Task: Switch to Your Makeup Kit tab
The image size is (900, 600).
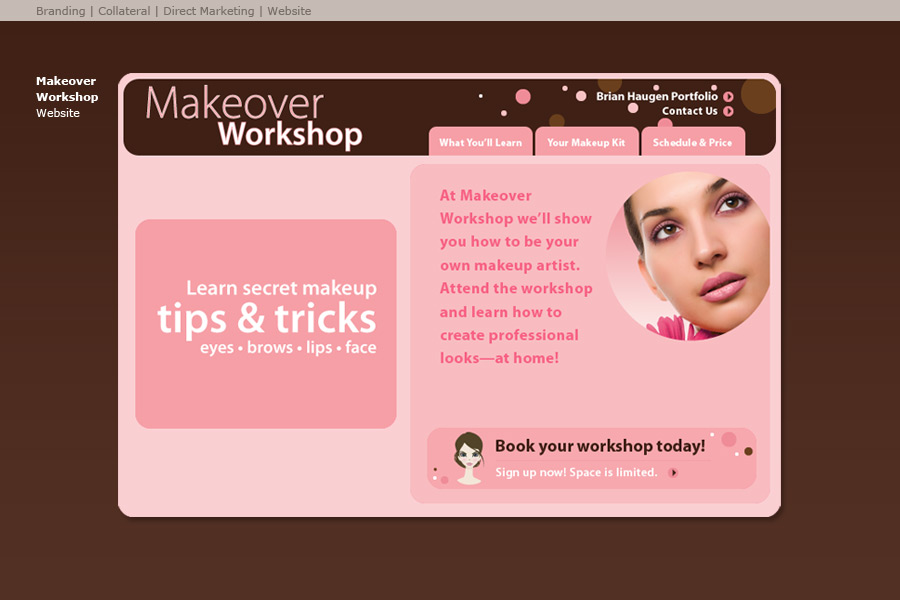Action: pos(586,142)
